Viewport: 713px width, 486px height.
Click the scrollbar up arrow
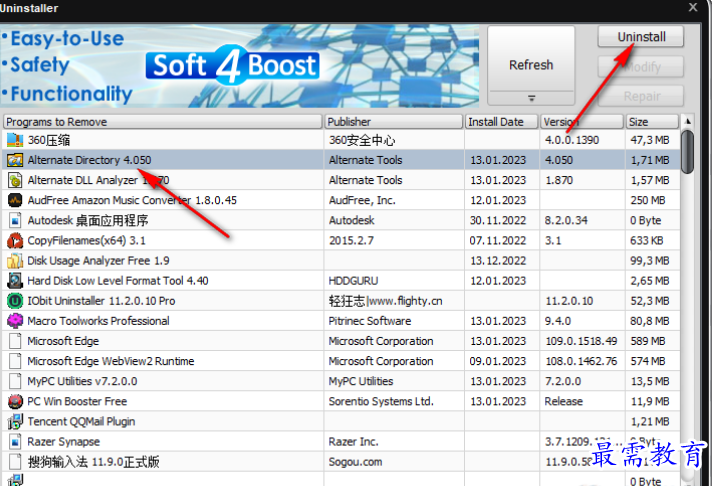[688, 121]
